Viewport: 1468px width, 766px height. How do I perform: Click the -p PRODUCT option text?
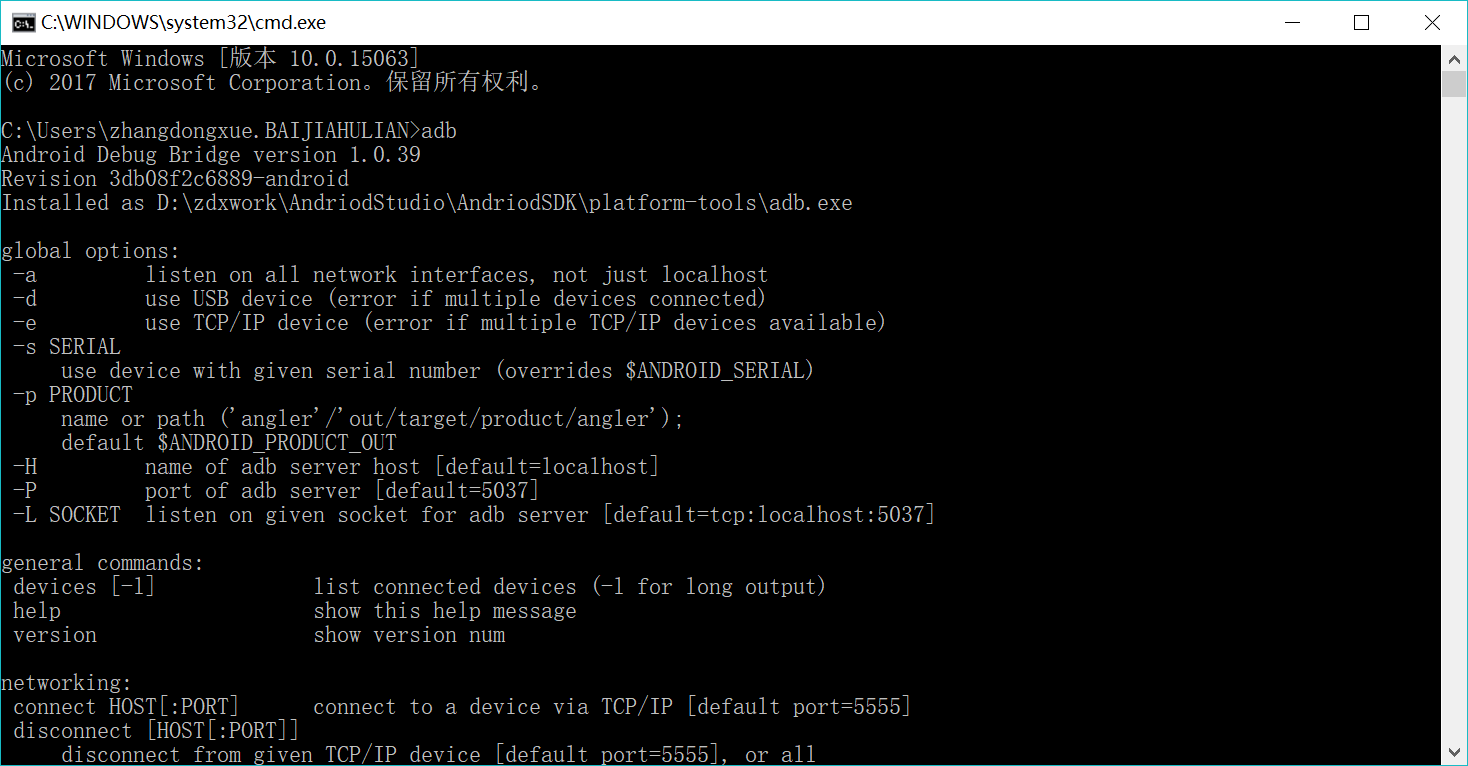(x=73, y=395)
